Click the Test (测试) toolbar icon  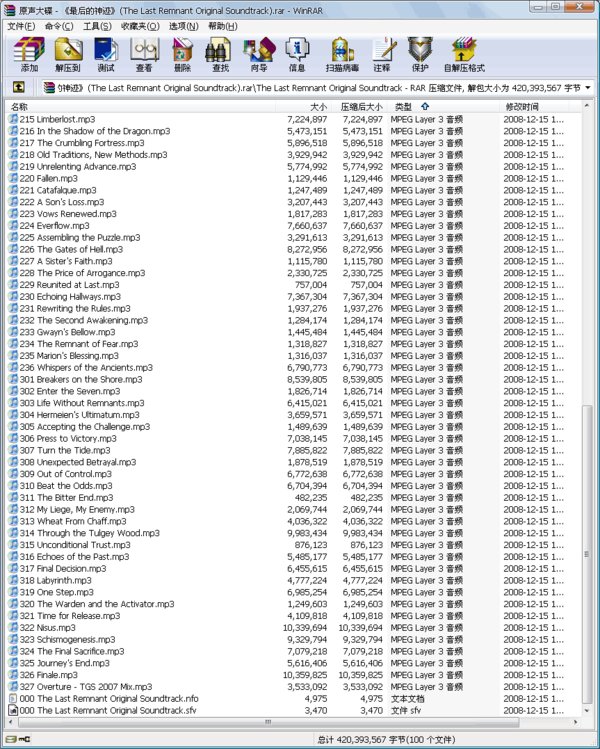click(106, 50)
